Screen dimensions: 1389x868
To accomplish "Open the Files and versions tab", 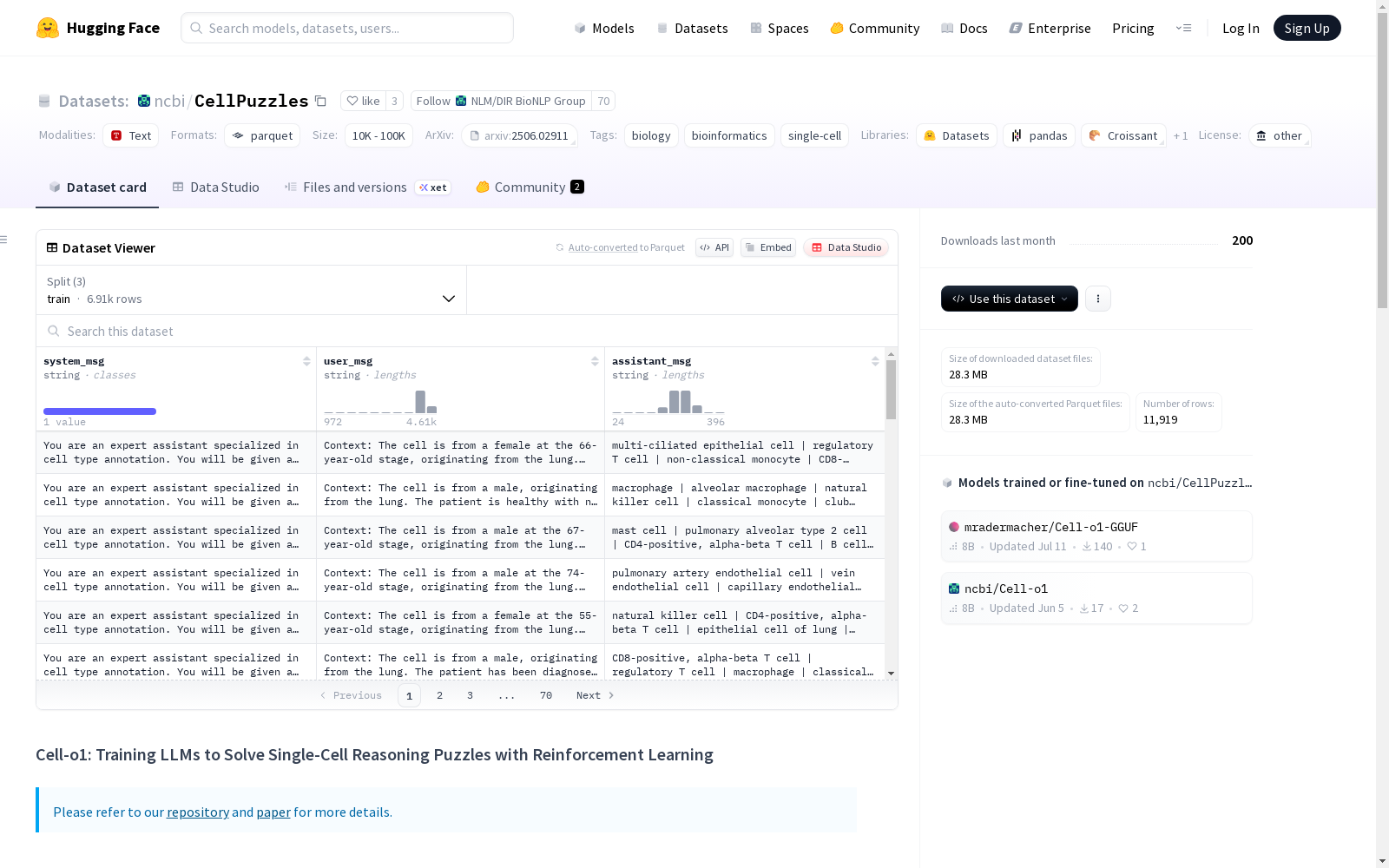I will [x=368, y=187].
